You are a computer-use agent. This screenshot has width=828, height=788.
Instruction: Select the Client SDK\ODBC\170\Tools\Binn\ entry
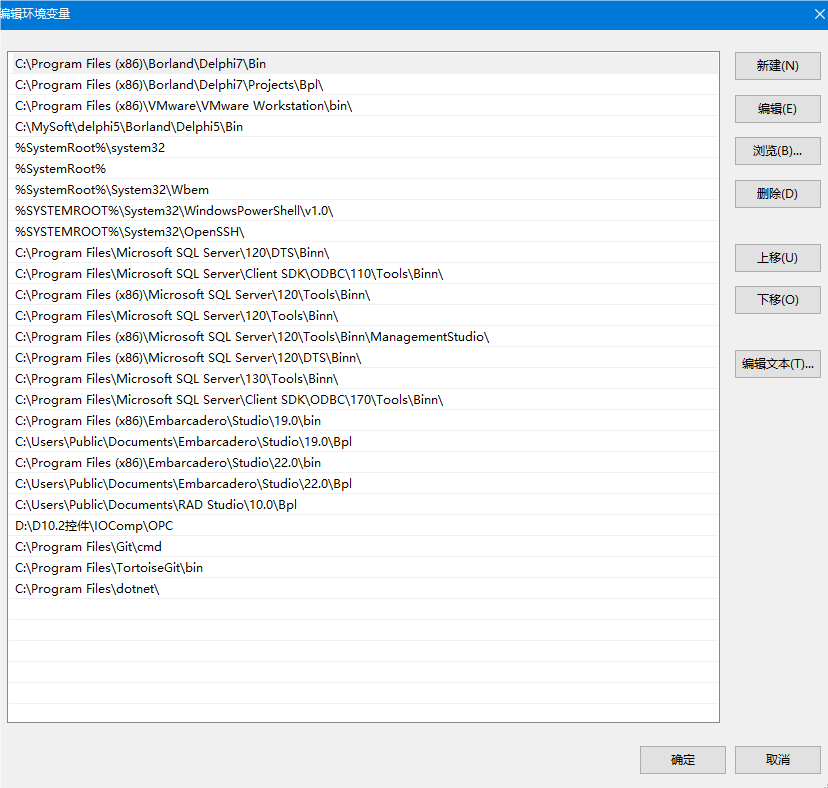pyautogui.click(x=363, y=400)
